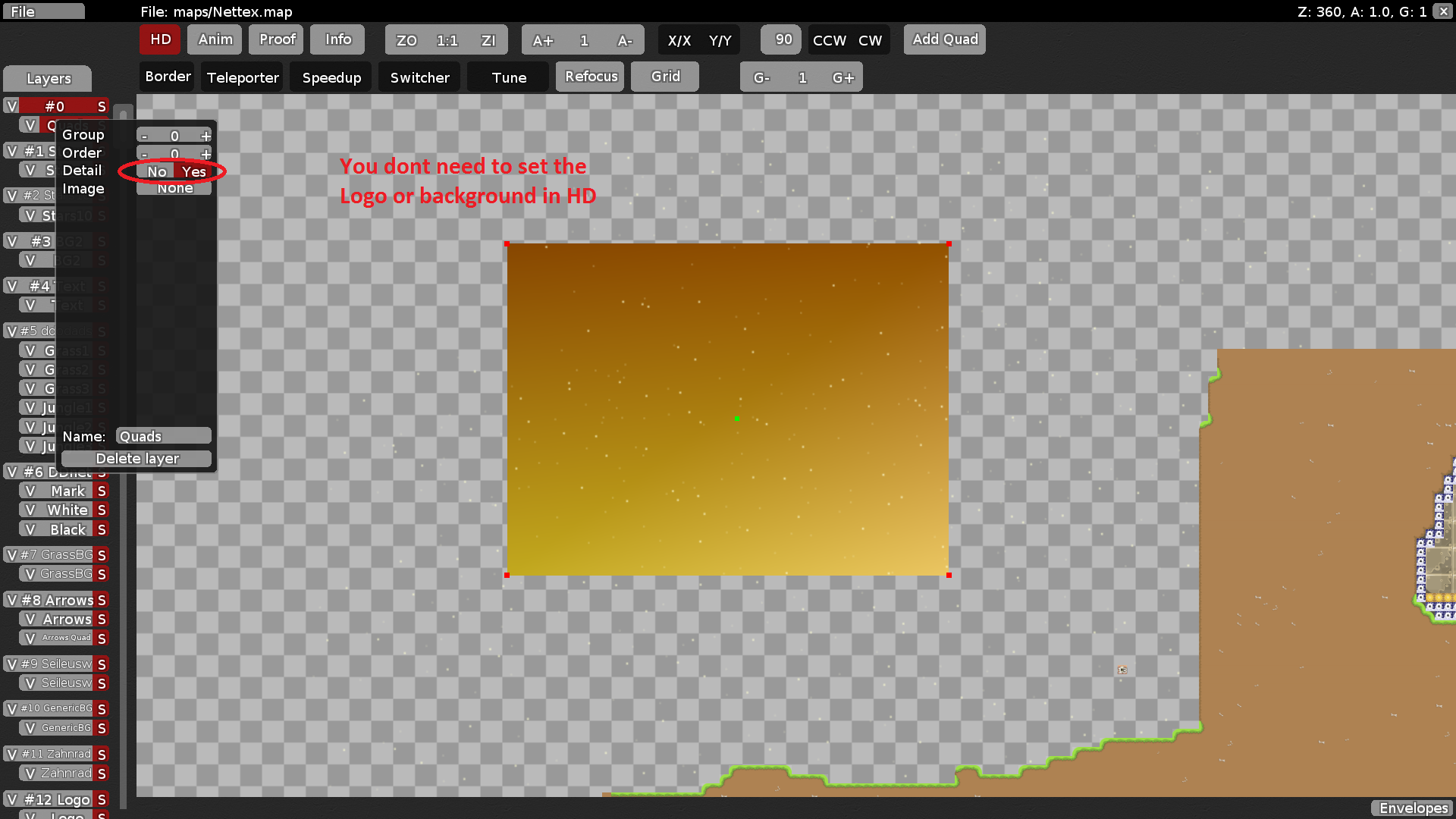Click the Delete layer button
Viewport: 1456px width, 819px height.
(x=137, y=458)
